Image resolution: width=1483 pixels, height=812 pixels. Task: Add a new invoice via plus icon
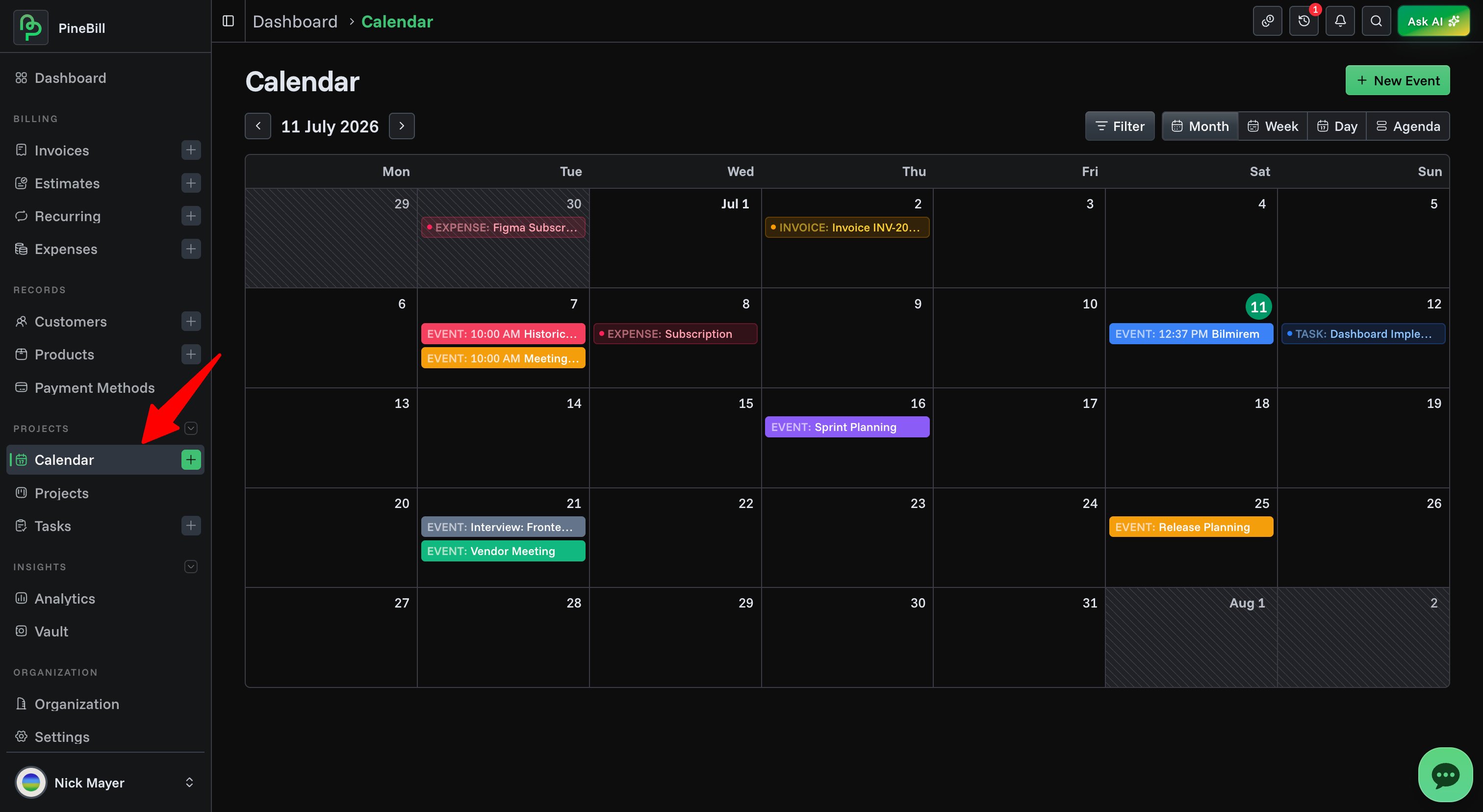[191, 150]
